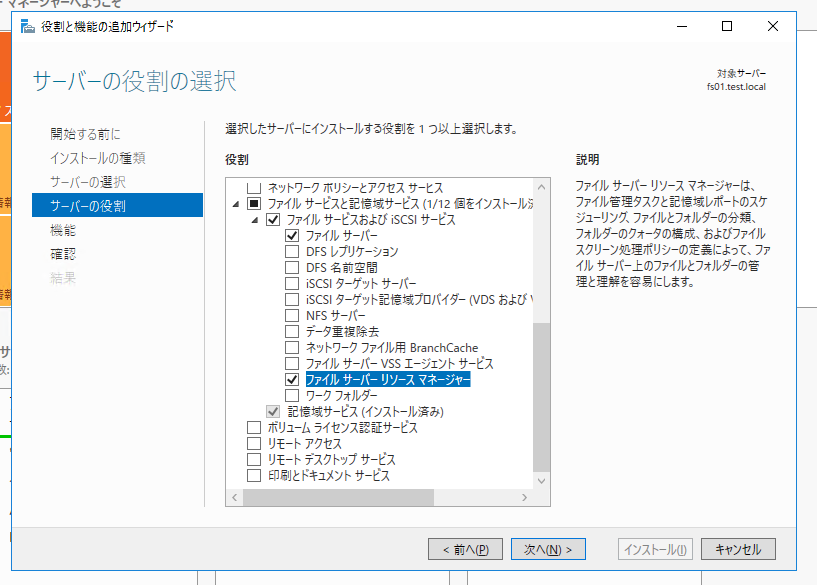
Task: Go to the サーバーの選択 step
Action: (88, 182)
